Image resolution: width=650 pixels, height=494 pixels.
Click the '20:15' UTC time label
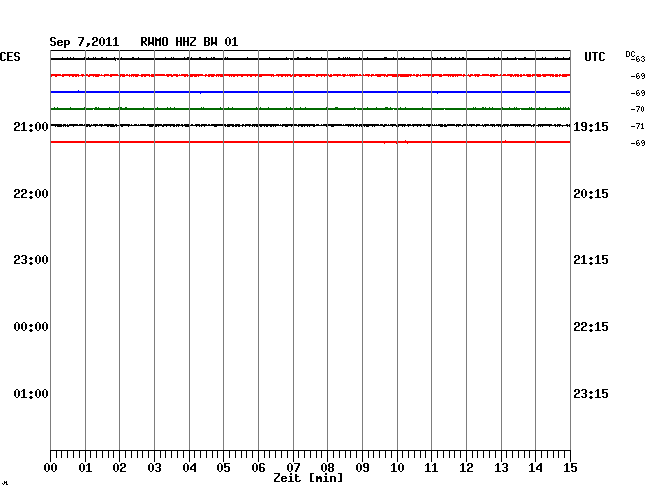coord(591,194)
